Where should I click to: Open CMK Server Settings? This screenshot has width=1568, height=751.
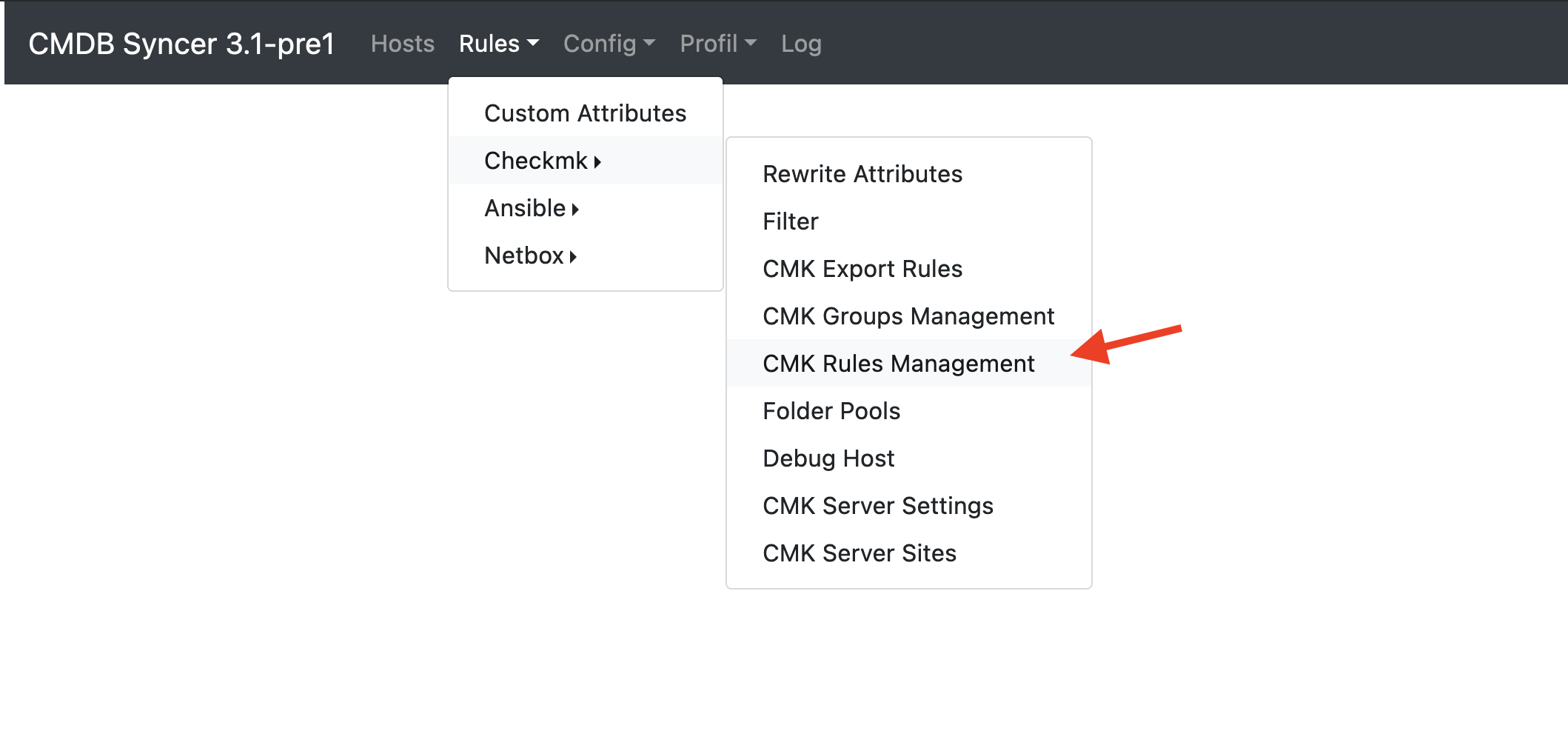[878, 506]
